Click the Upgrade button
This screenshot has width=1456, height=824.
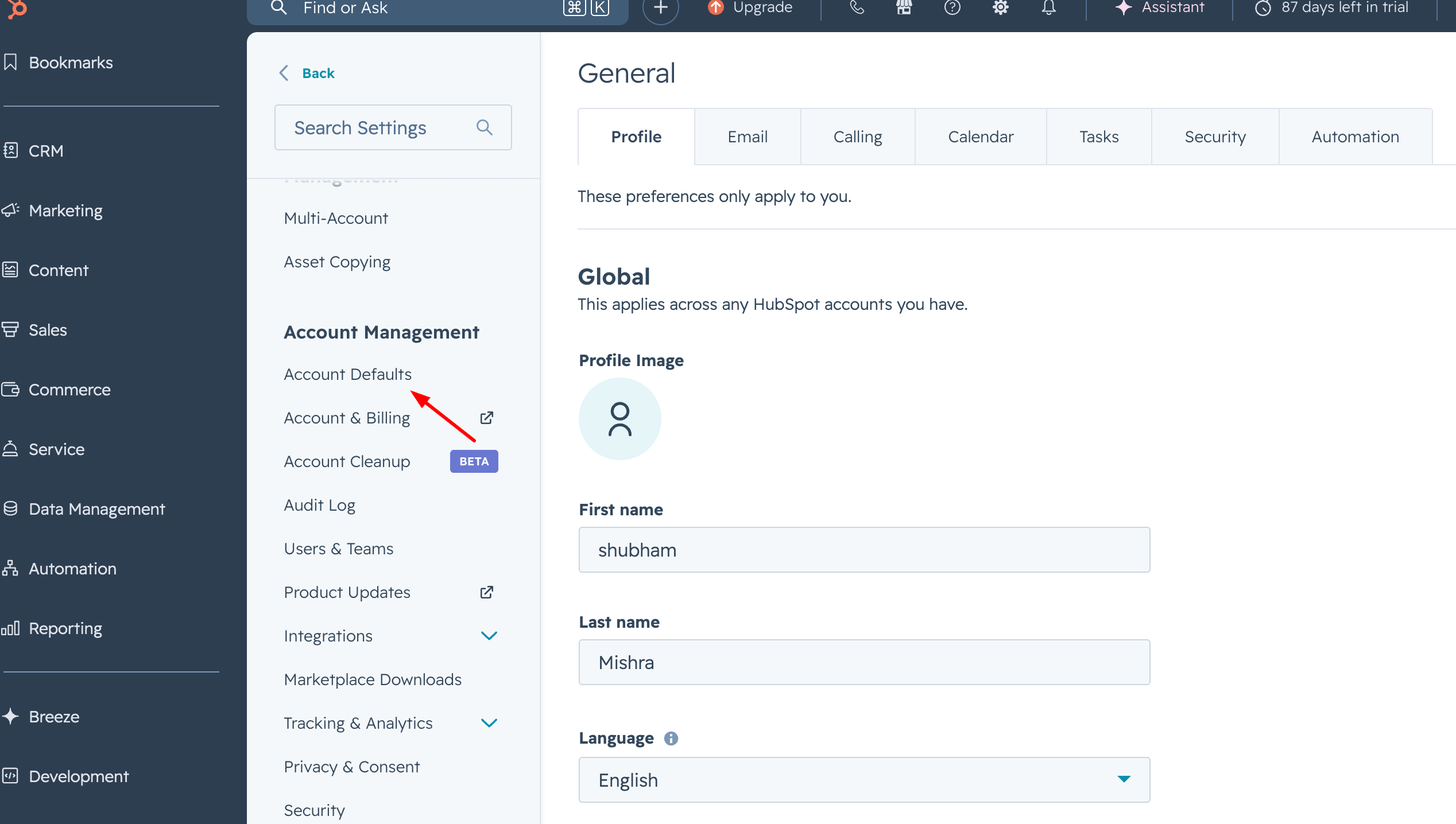click(751, 8)
